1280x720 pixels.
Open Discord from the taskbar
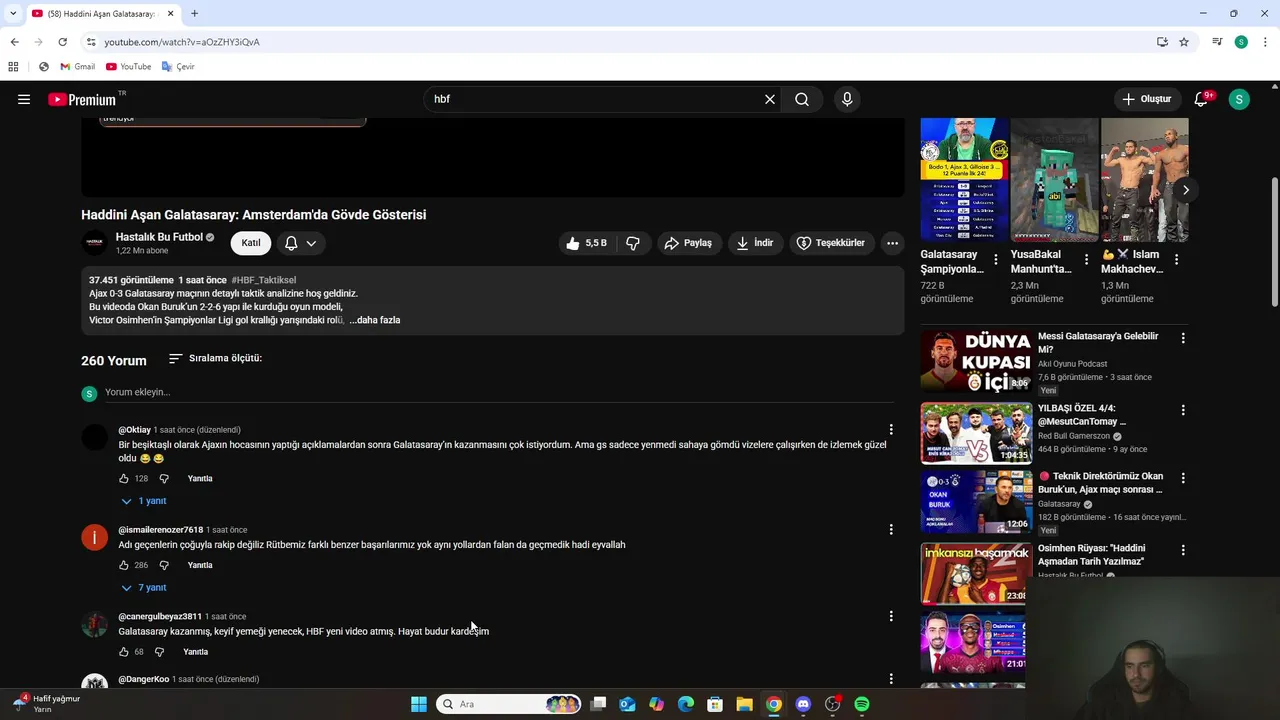pos(803,704)
